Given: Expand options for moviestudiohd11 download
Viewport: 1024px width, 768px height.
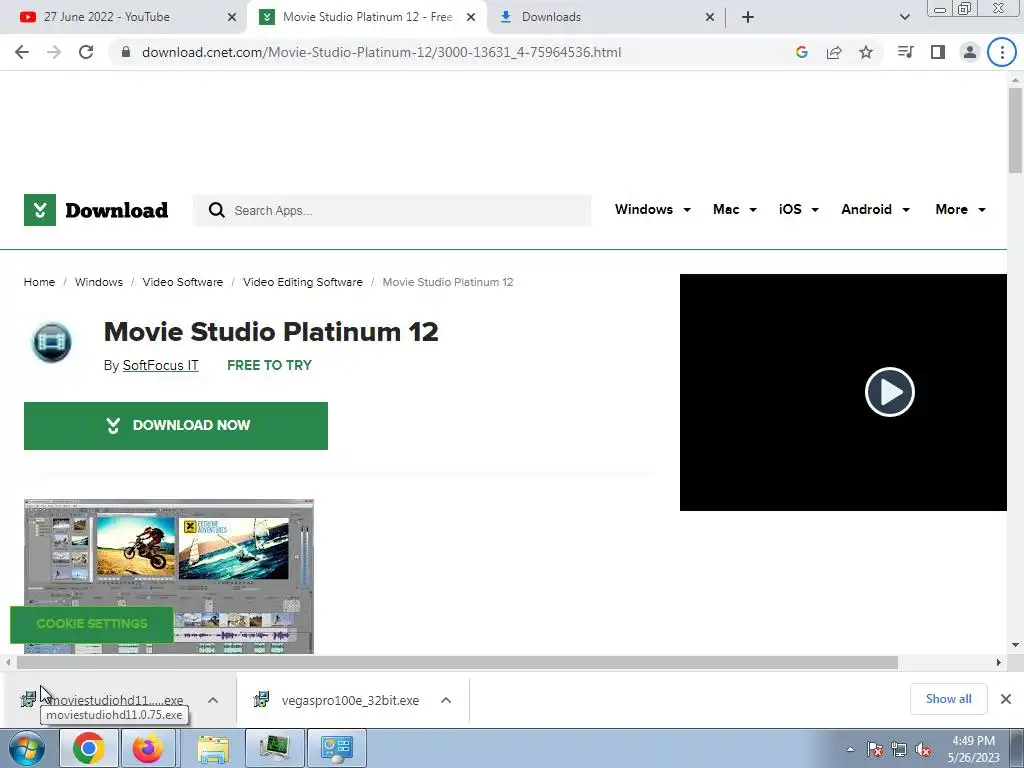Looking at the screenshot, I should pos(213,700).
